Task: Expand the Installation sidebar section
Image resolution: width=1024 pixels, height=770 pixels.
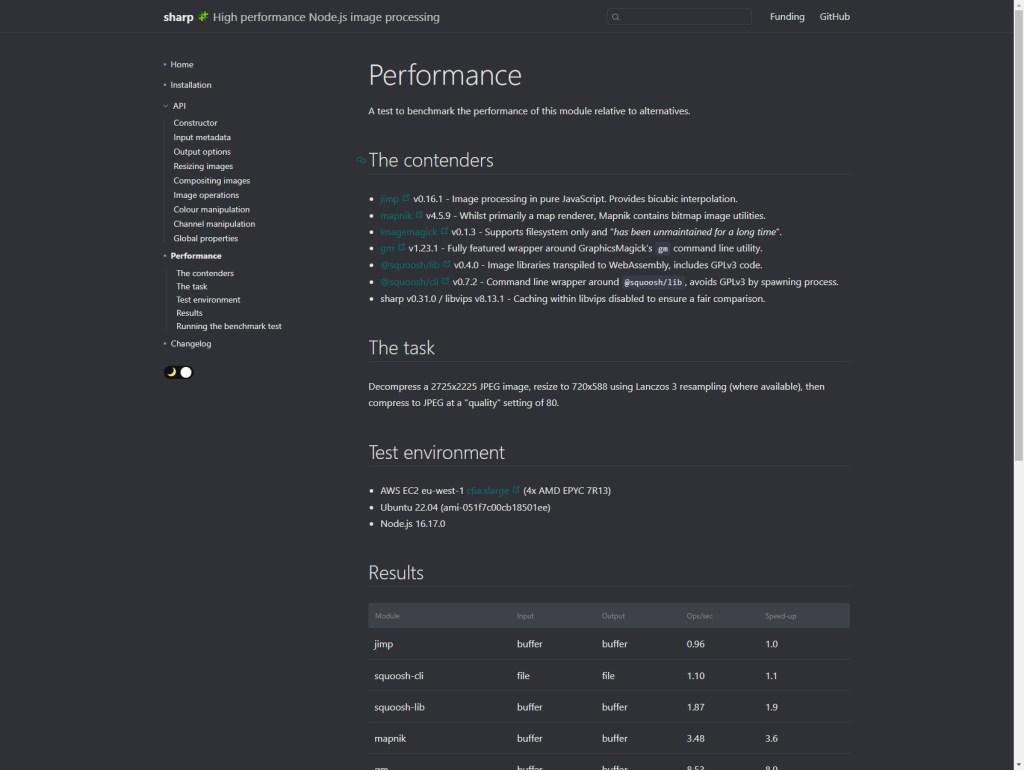Action: [166, 85]
